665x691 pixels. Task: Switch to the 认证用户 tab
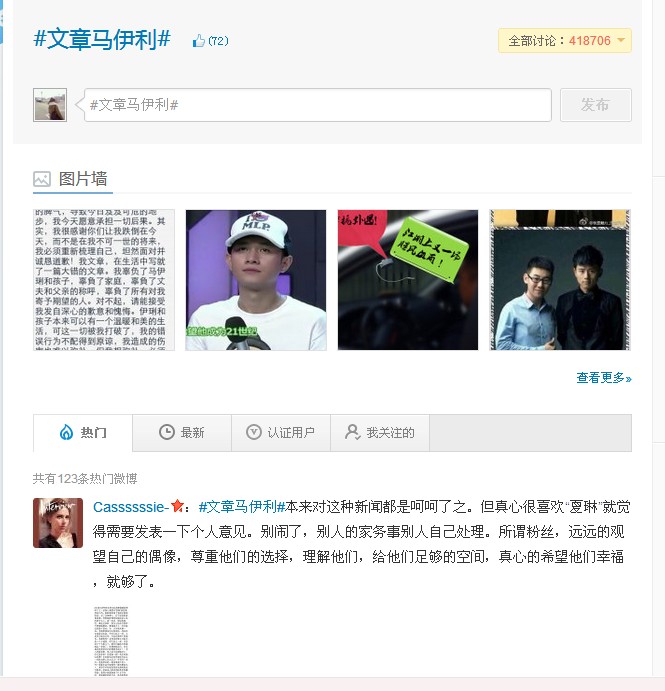coord(281,433)
